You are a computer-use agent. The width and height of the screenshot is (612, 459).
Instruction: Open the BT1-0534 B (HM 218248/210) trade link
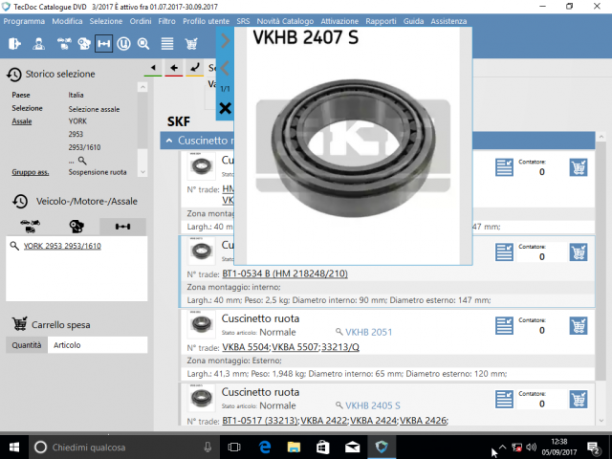(285, 274)
